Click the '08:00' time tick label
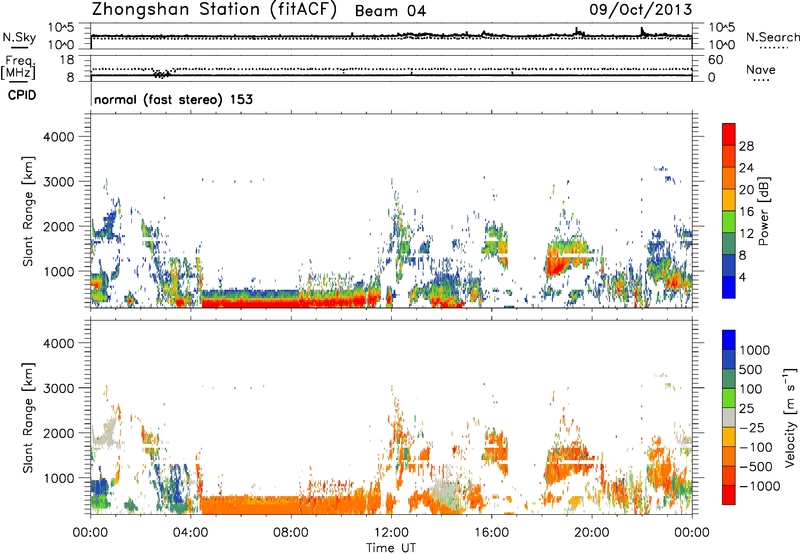 291,533
